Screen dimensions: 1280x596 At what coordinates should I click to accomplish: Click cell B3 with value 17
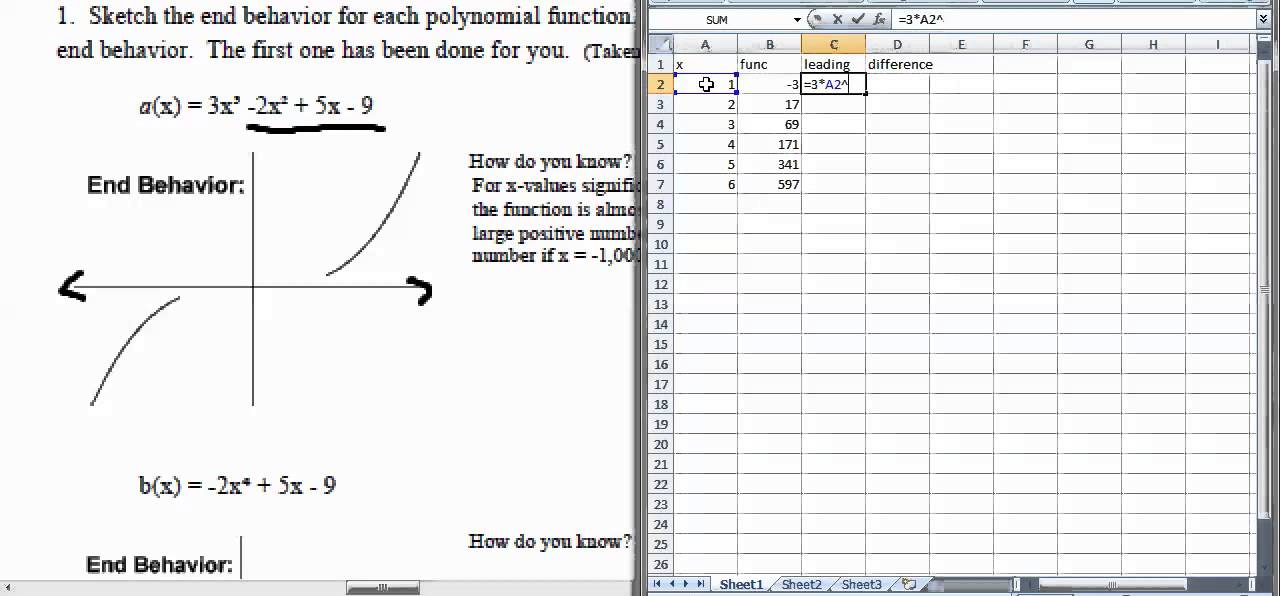coord(769,104)
